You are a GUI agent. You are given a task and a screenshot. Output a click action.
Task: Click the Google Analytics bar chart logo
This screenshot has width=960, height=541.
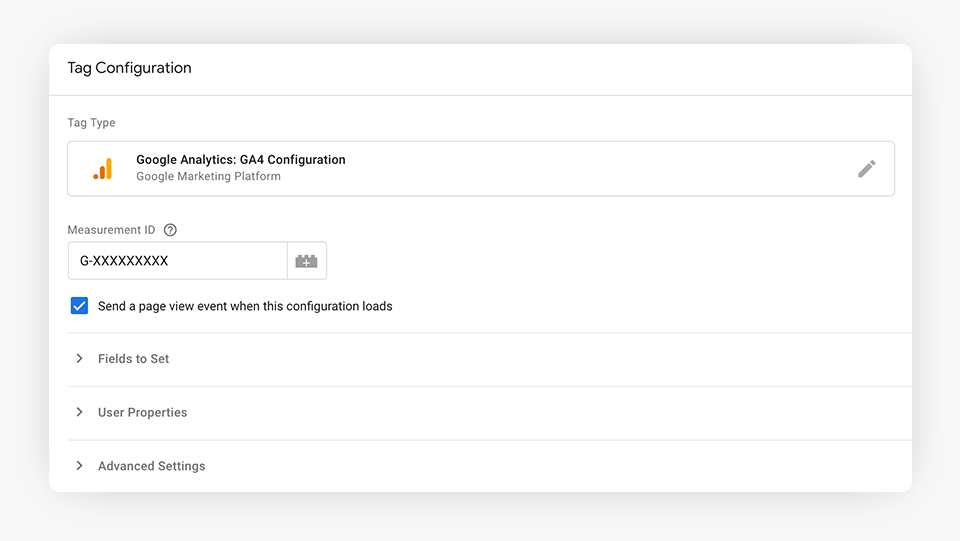103,169
